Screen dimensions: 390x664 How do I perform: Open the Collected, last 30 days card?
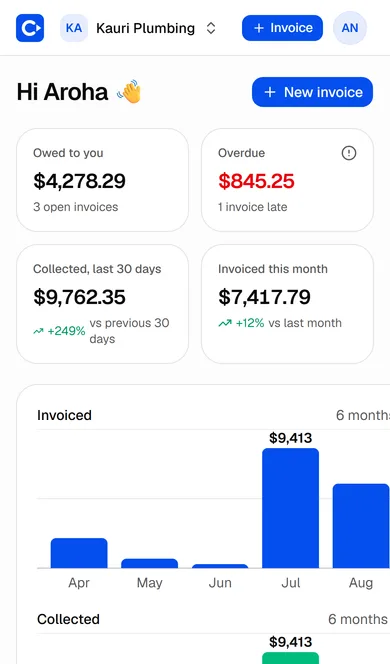point(102,304)
